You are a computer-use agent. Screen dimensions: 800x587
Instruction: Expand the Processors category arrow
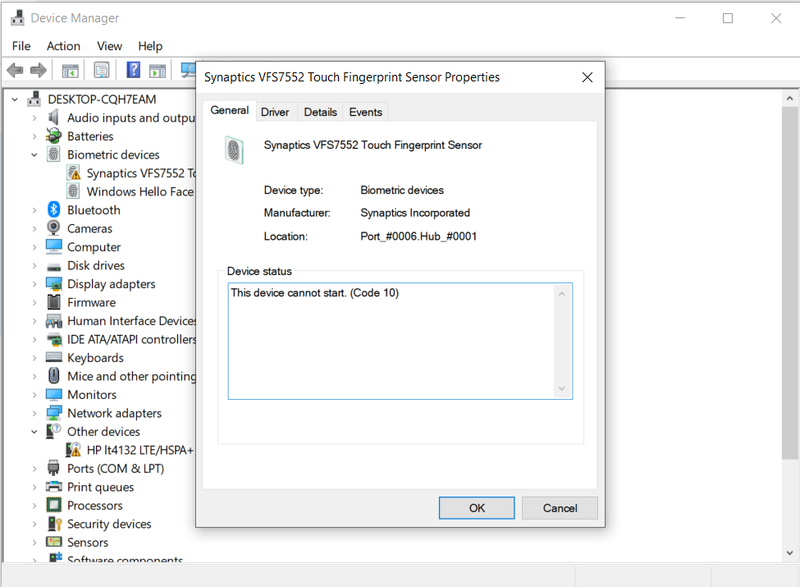point(34,505)
